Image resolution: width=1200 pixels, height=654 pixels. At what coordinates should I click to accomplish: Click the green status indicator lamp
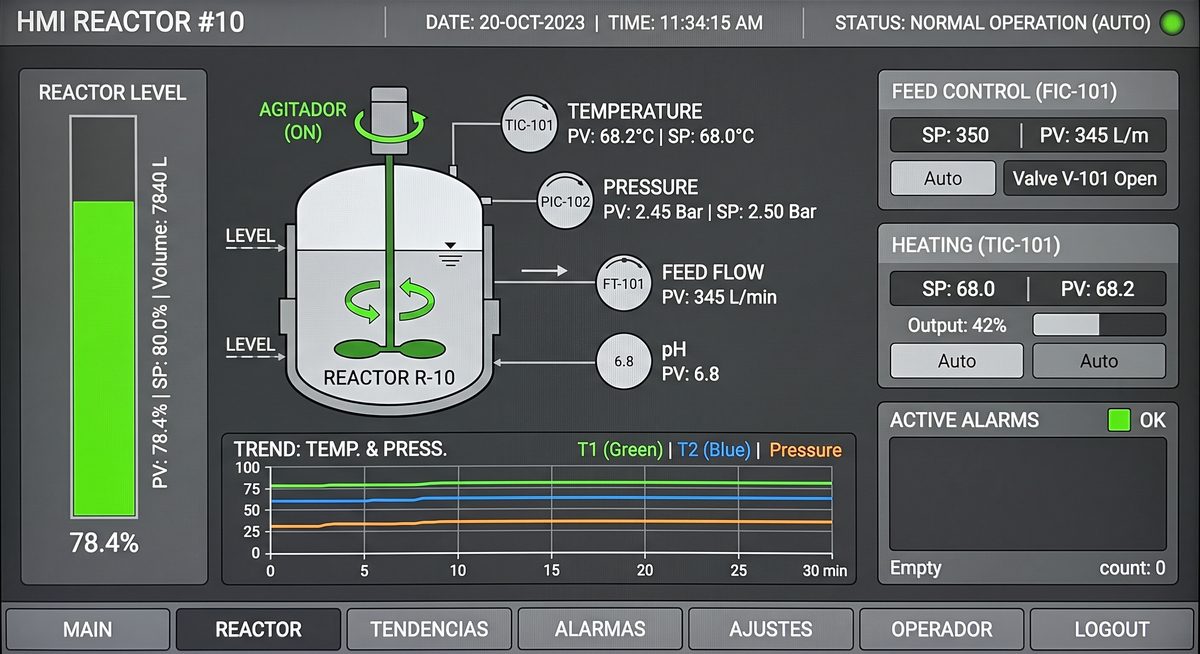(1172, 23)
